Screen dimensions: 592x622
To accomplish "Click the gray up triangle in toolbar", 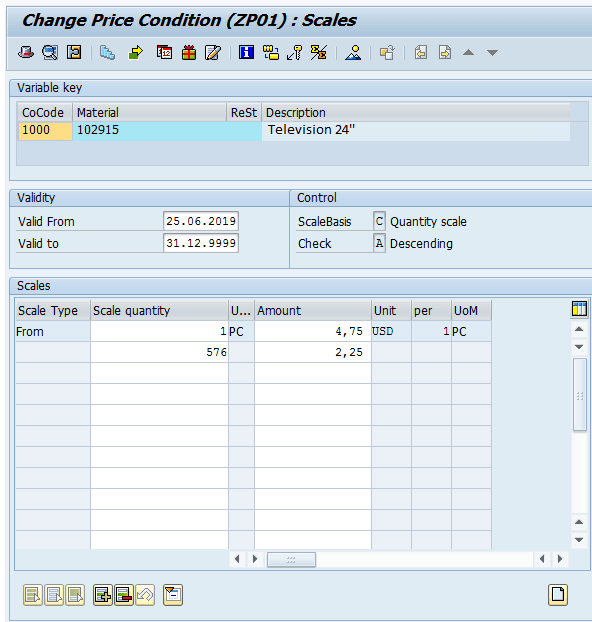I will (469, 52).
